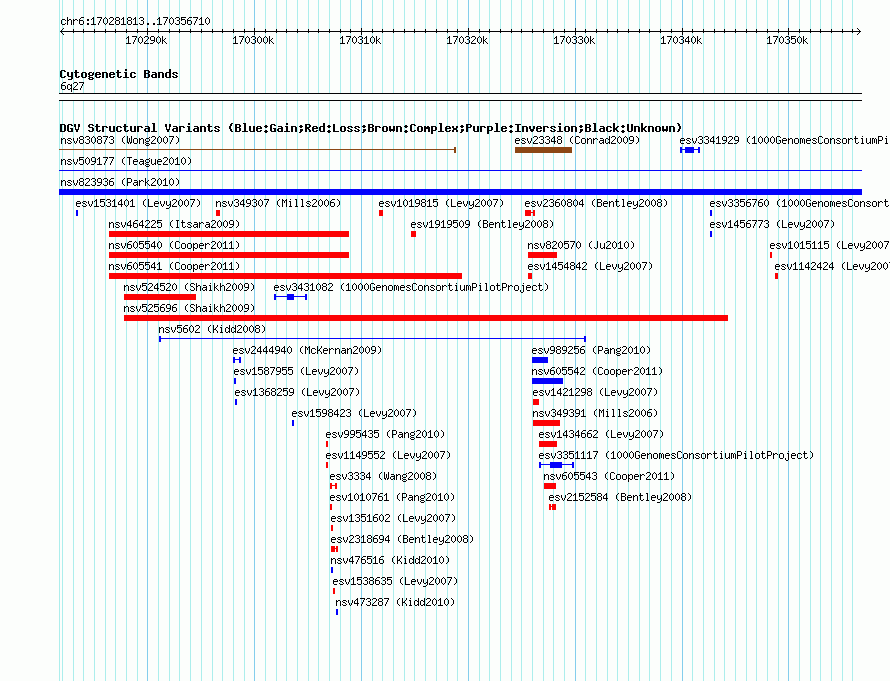The height and width of the screenshot is (681, 890).
Task: Click esv1434662 (Levy2007) label
Action: coord(601,434)
